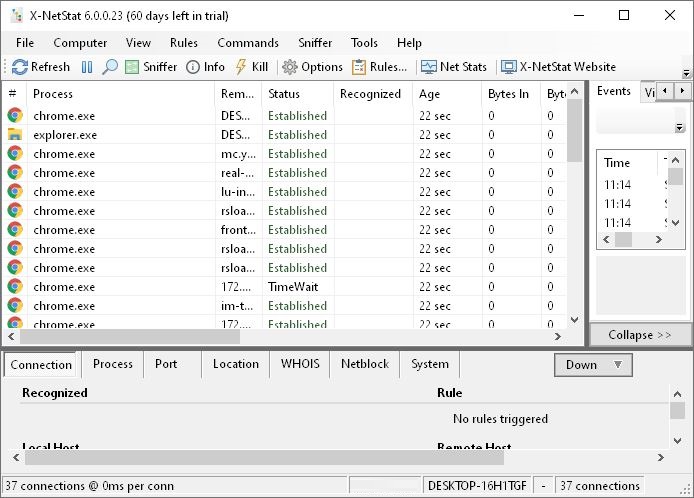Sort by the Age column header

[447, 94]
